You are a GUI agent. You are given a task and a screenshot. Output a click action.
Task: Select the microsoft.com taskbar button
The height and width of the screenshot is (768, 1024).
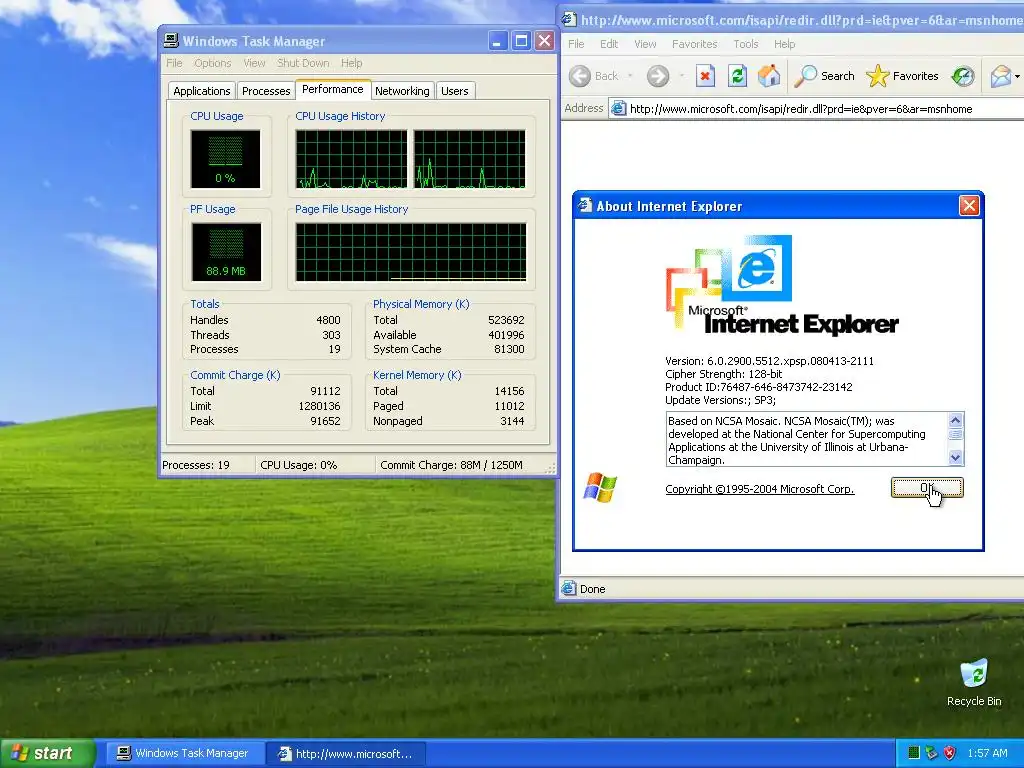click(346, 753)
